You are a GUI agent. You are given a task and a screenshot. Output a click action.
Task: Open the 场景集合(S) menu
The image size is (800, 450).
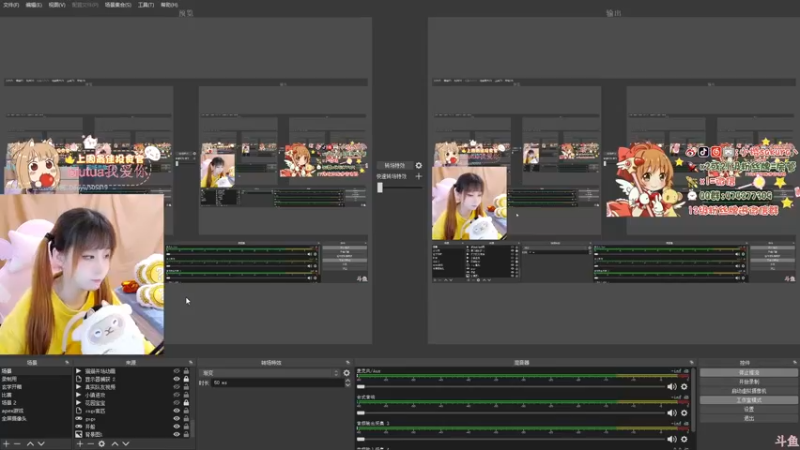118,5
